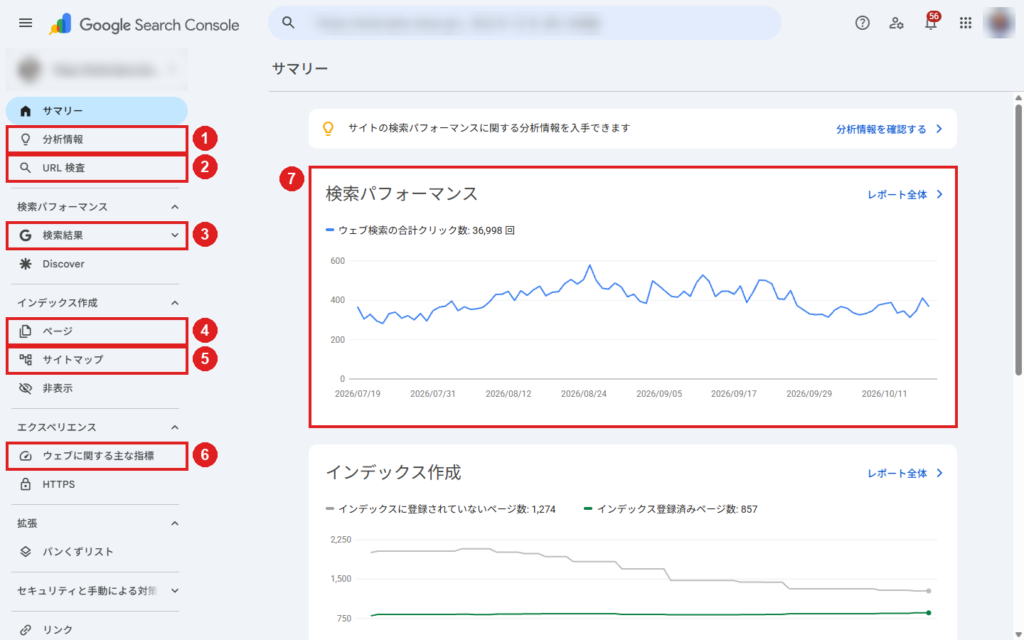Image resolution: width=1024 pixels, height=640 pixels.
Task: Open the notifications bell with 56 badge
Action: [931, 22]
